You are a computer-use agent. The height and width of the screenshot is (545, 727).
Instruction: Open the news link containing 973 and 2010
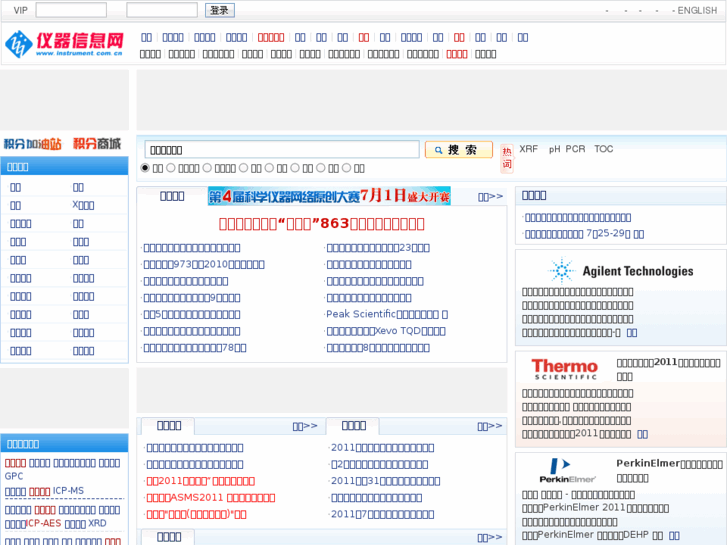coord(204,264)
